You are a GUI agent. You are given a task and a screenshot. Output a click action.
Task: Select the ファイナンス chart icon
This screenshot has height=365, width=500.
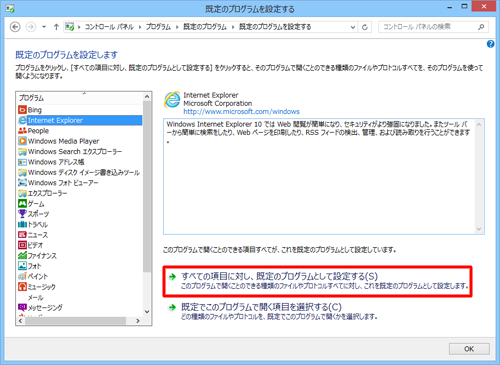pos(22,255)
